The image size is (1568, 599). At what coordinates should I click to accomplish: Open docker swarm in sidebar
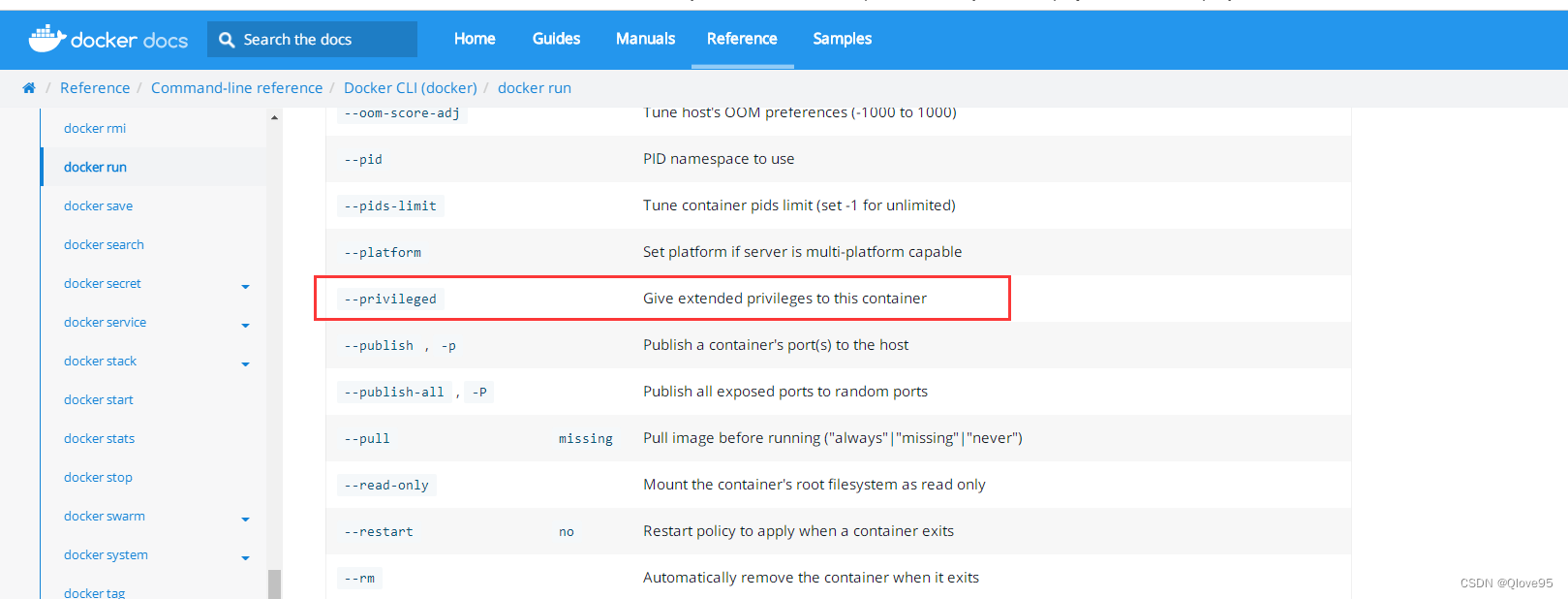click(x=105, y=516)
